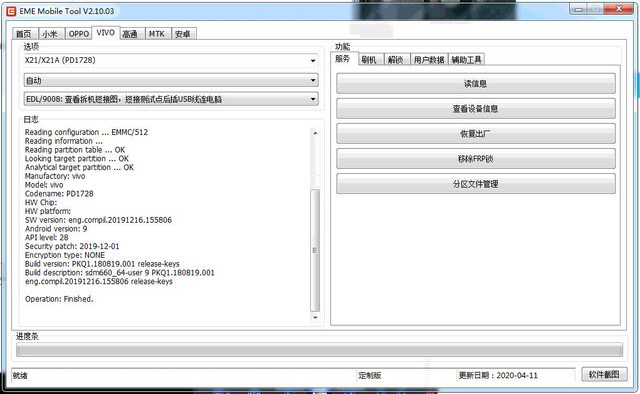Open the 高通 tab
The image size is (640, 394).
[x=131, y=34]
